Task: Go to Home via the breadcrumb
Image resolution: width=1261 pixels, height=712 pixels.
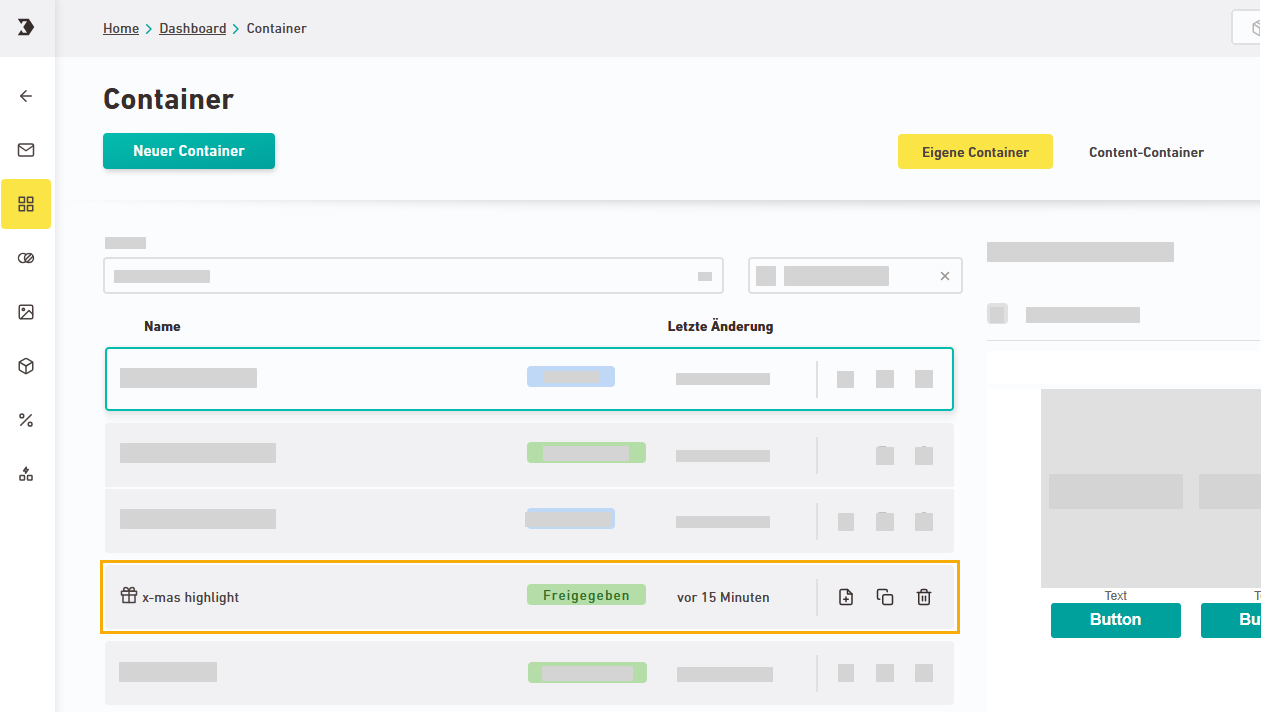Action: coord(121,28)
